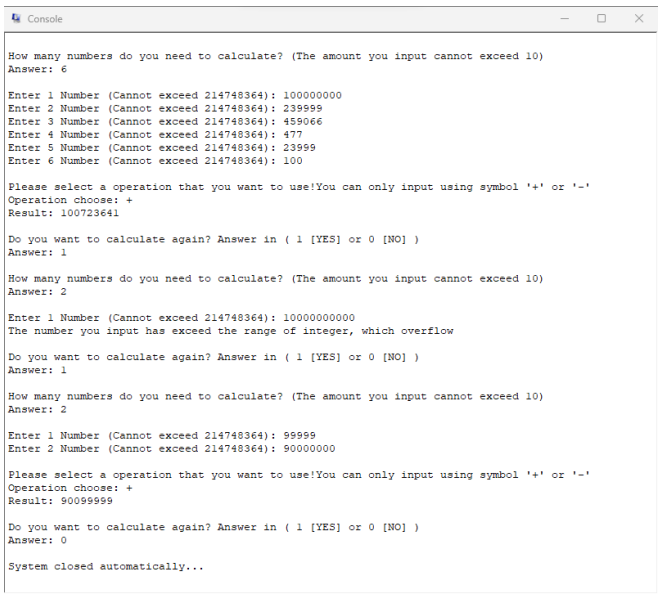Click the 'Answer: 0' line
662x597 pixels.
[37, 540]
